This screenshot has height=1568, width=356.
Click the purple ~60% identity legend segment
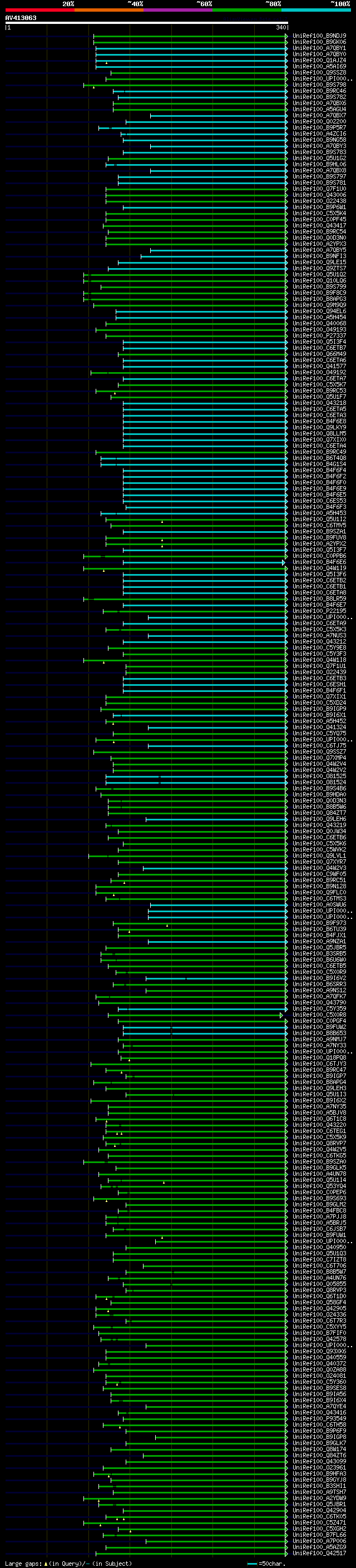(179, 10)
